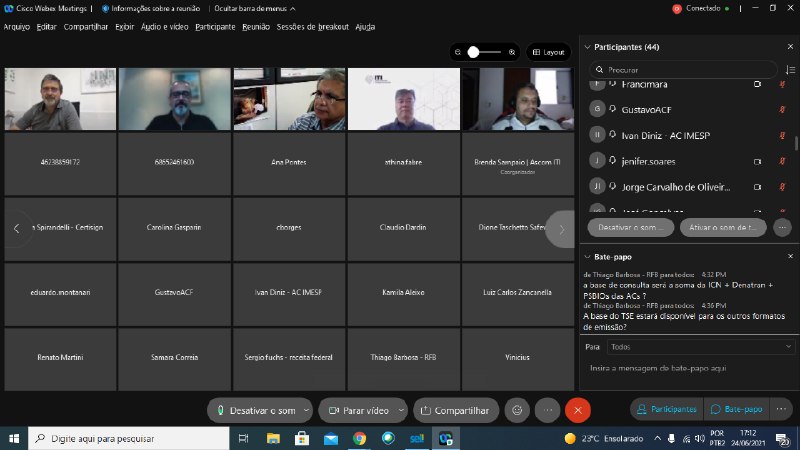Click the red leave meeting button
The image size is (800, 450).
click(577, 410)
